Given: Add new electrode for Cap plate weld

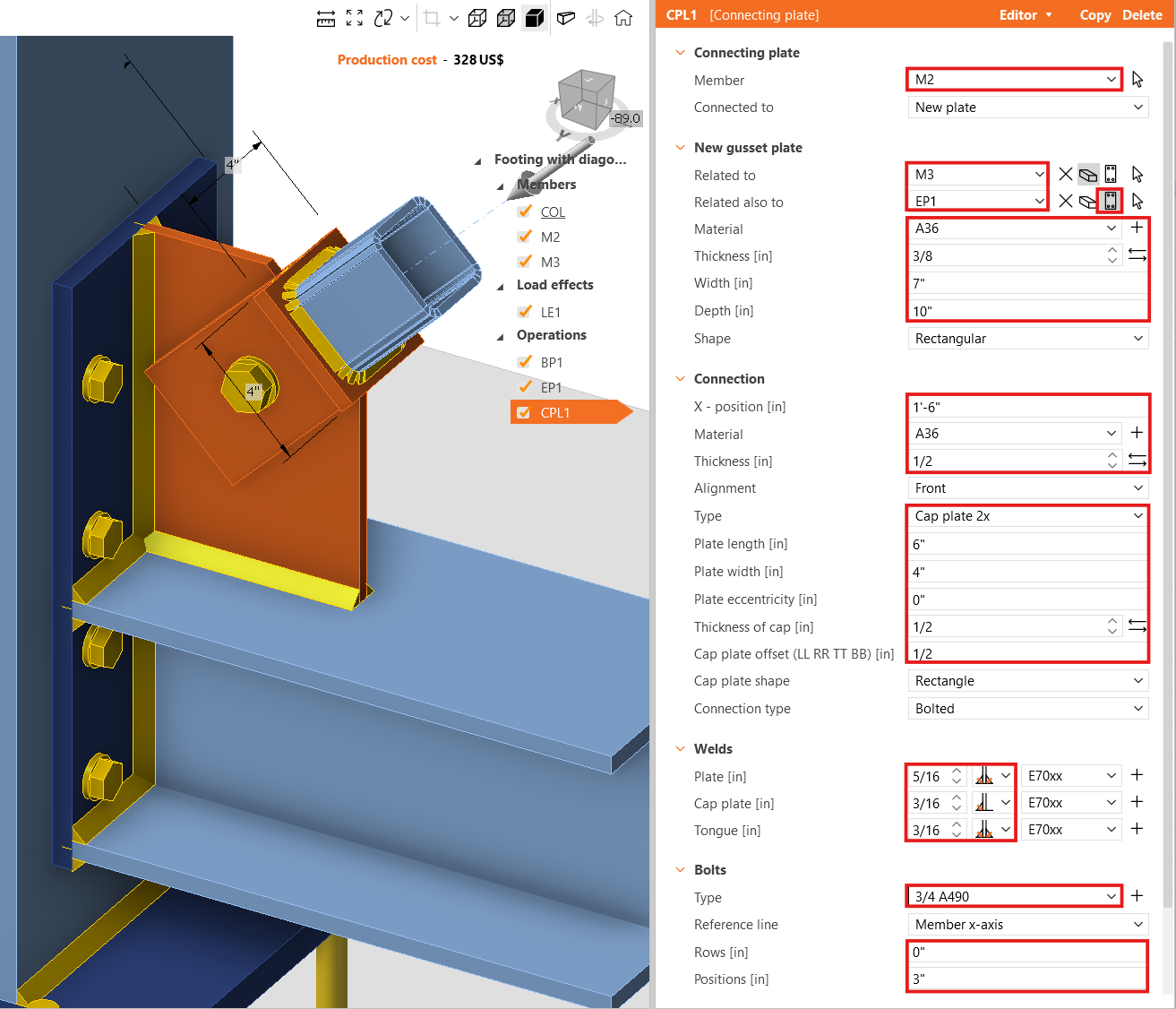Looking at the screenshot, I should pyautogui.click(x=1137, y=802).
